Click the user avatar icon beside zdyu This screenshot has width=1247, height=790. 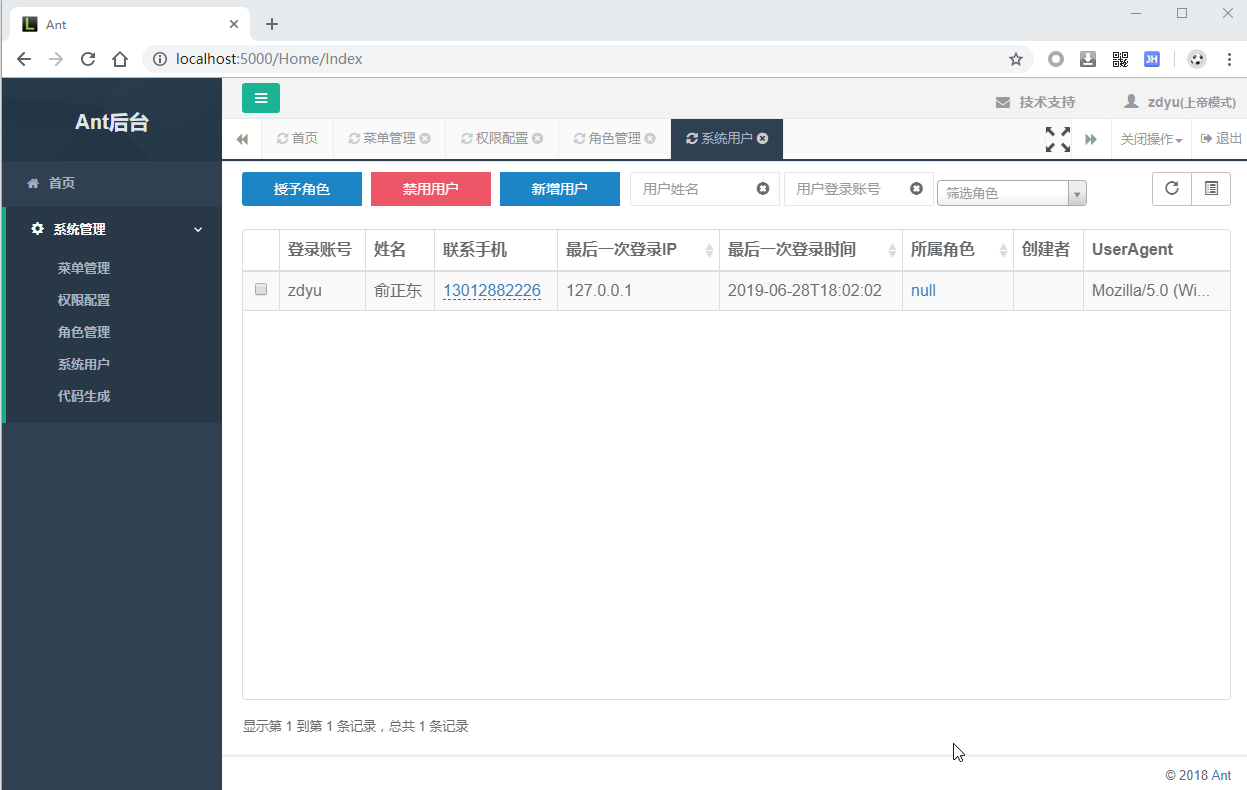[x=1131, y=101]
